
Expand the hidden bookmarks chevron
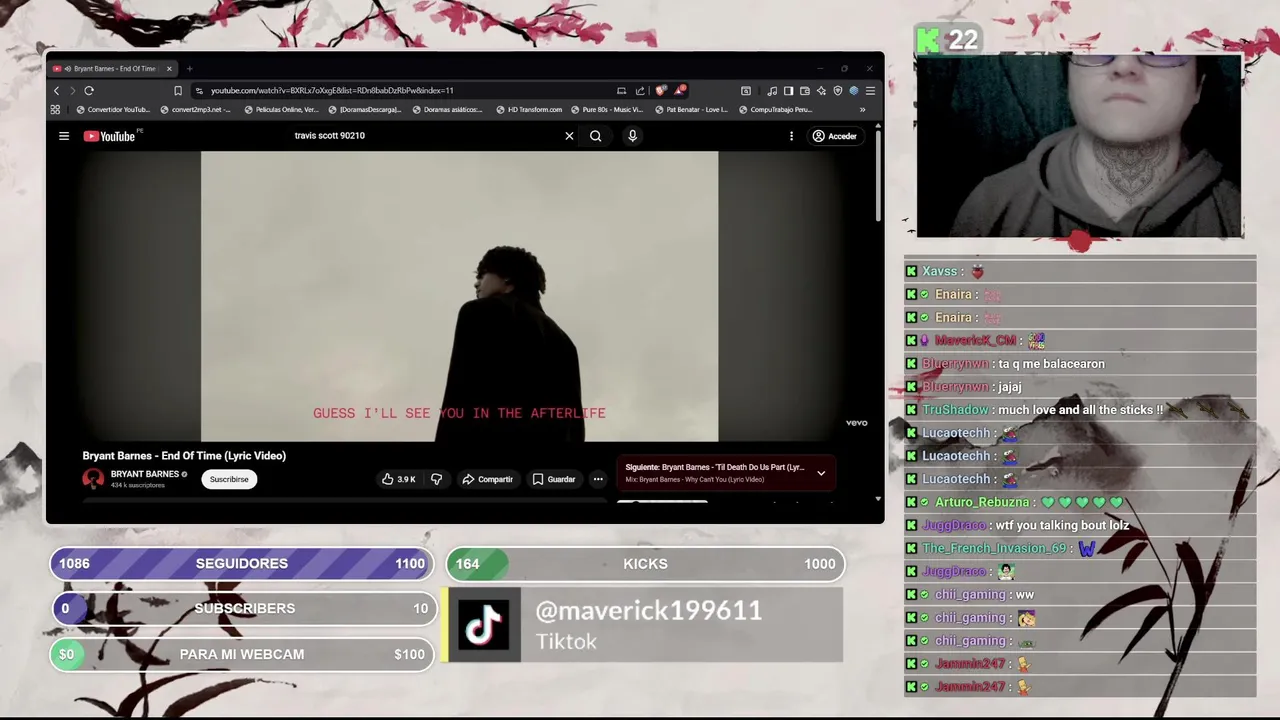[862, 110]
